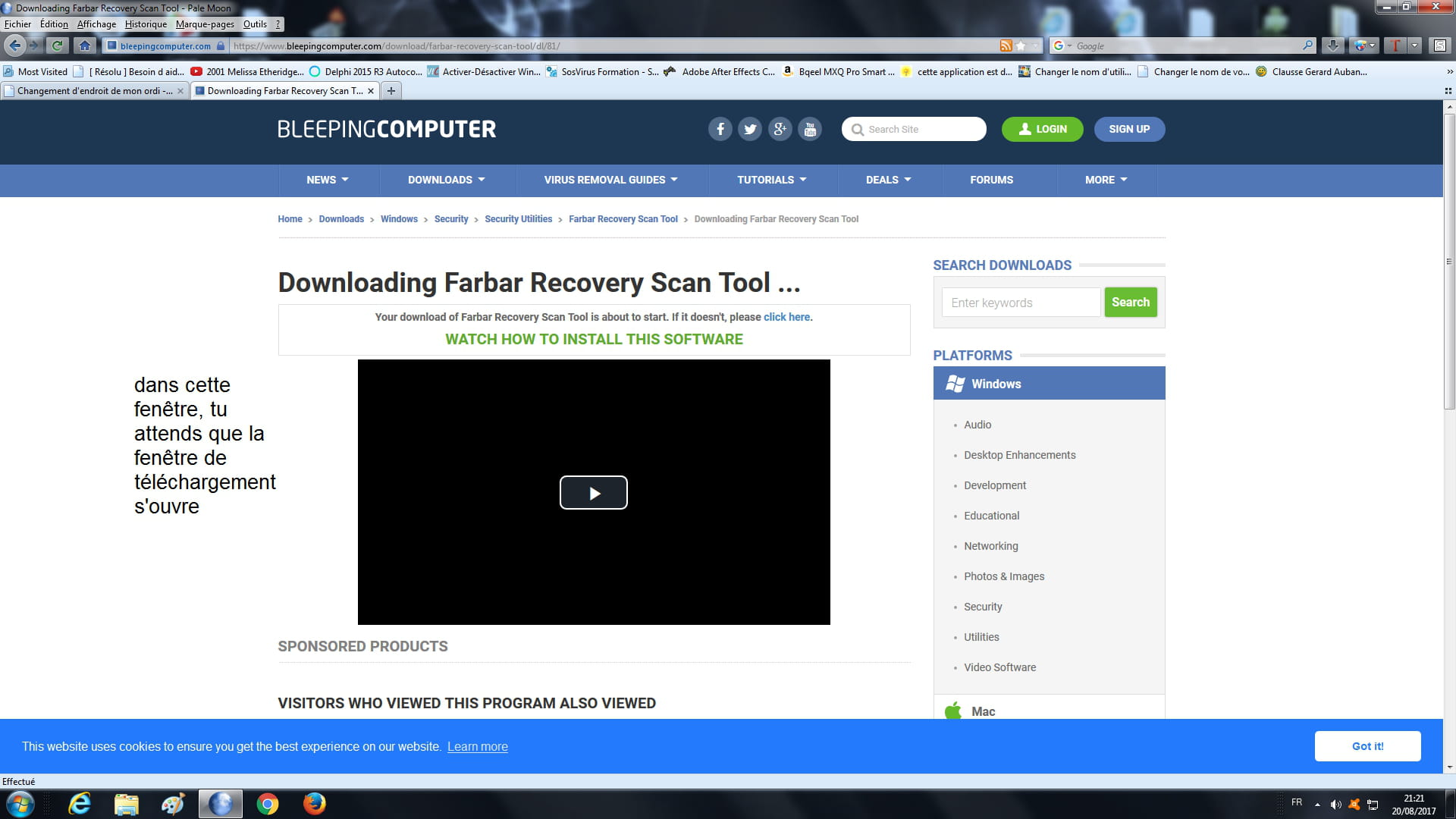Click the BleepingComputer site logo

[x=387, y=129]
